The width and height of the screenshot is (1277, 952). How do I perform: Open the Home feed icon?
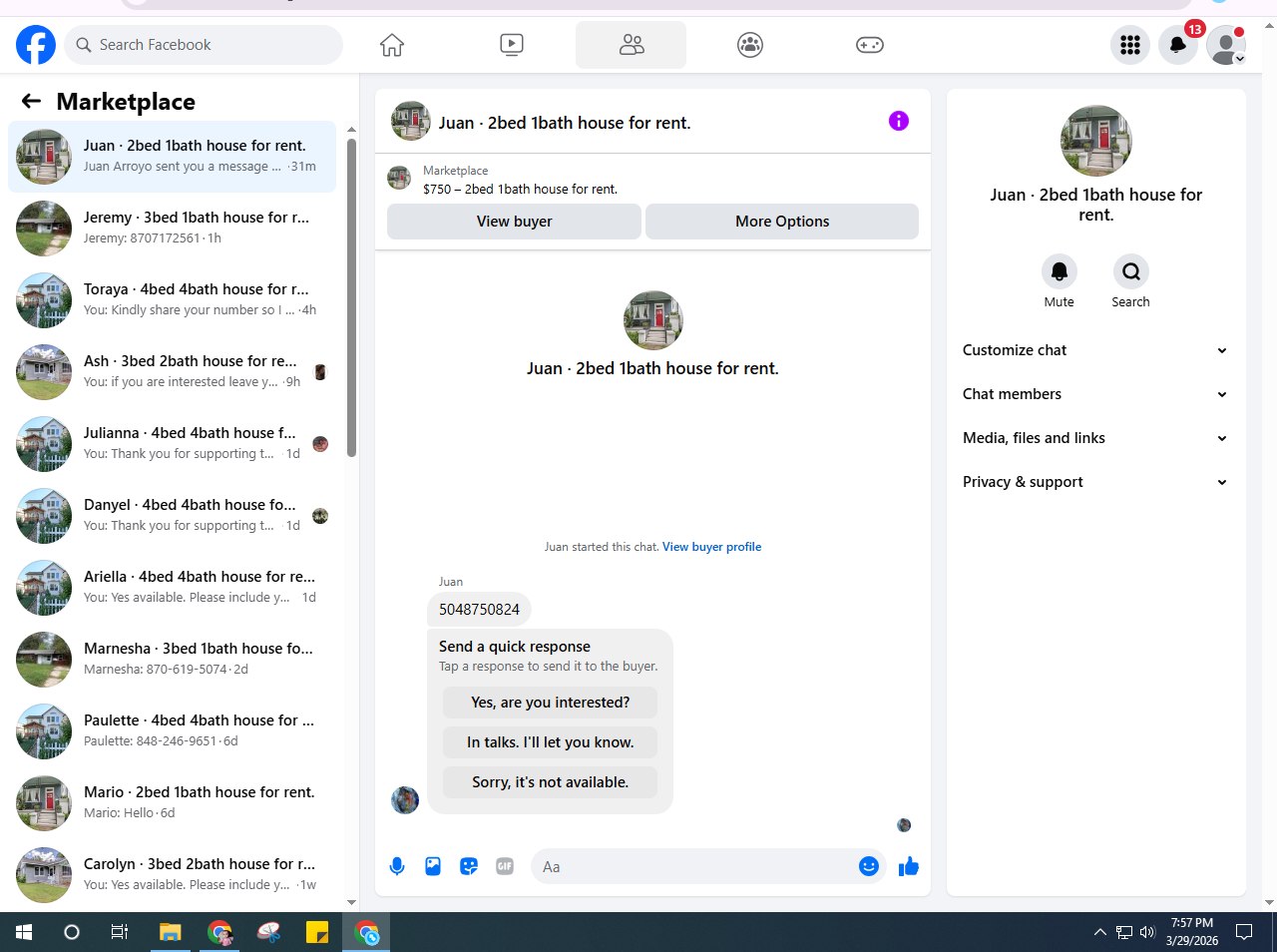click(x=392, y=45)
